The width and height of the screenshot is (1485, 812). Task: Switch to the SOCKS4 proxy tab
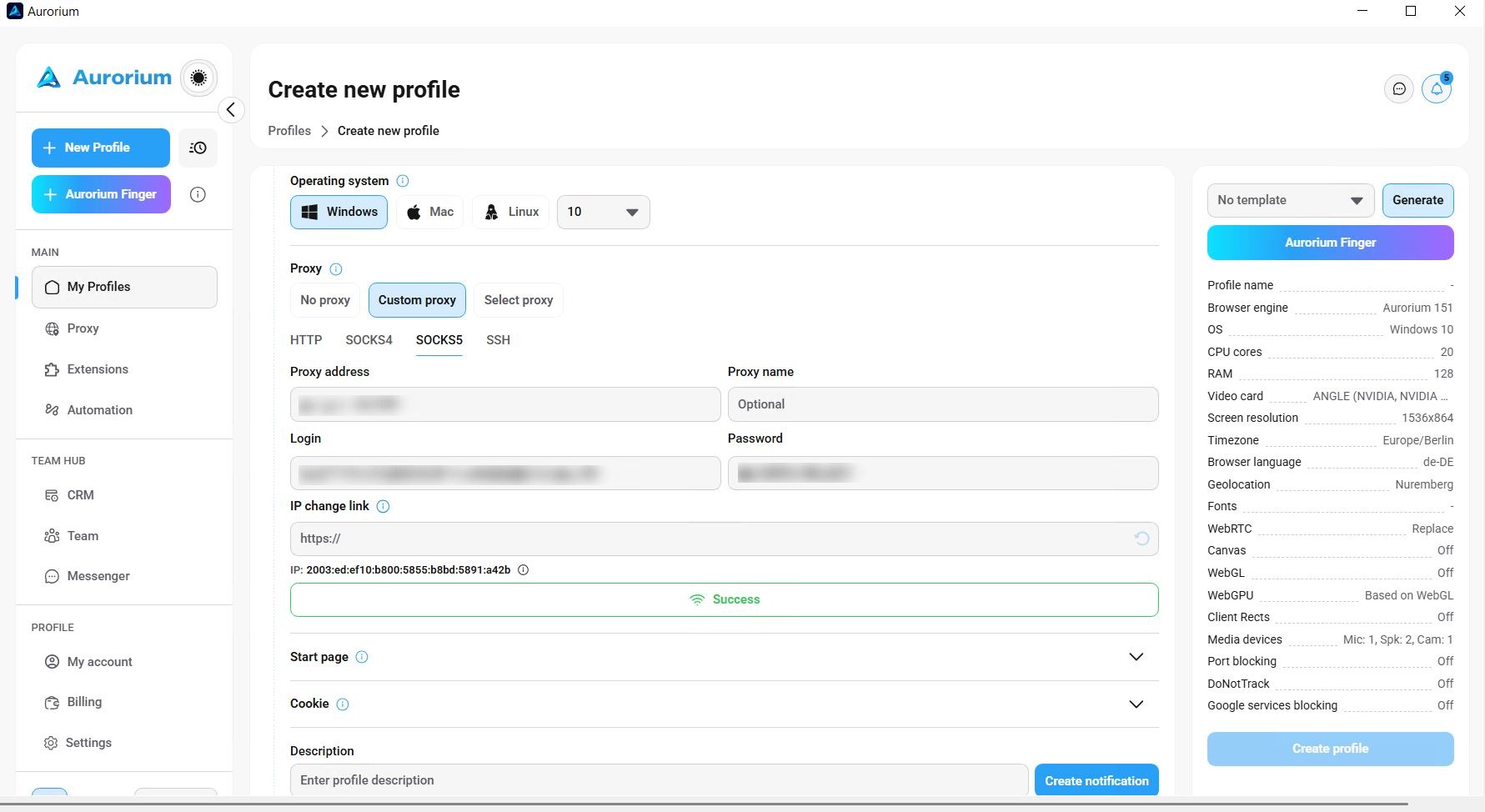tap(369, 340)
